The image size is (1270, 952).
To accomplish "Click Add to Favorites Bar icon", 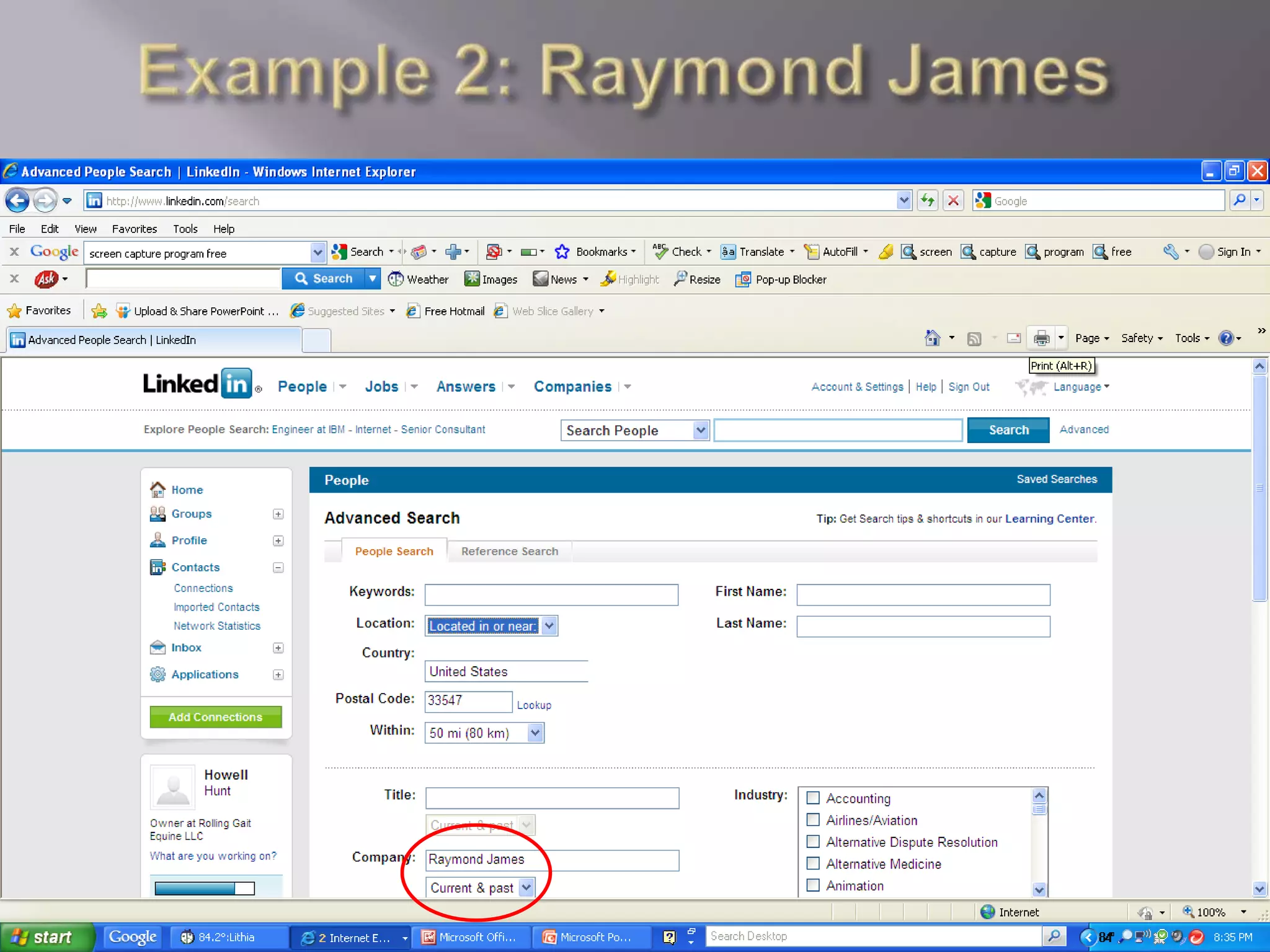I will click(99, 311).
